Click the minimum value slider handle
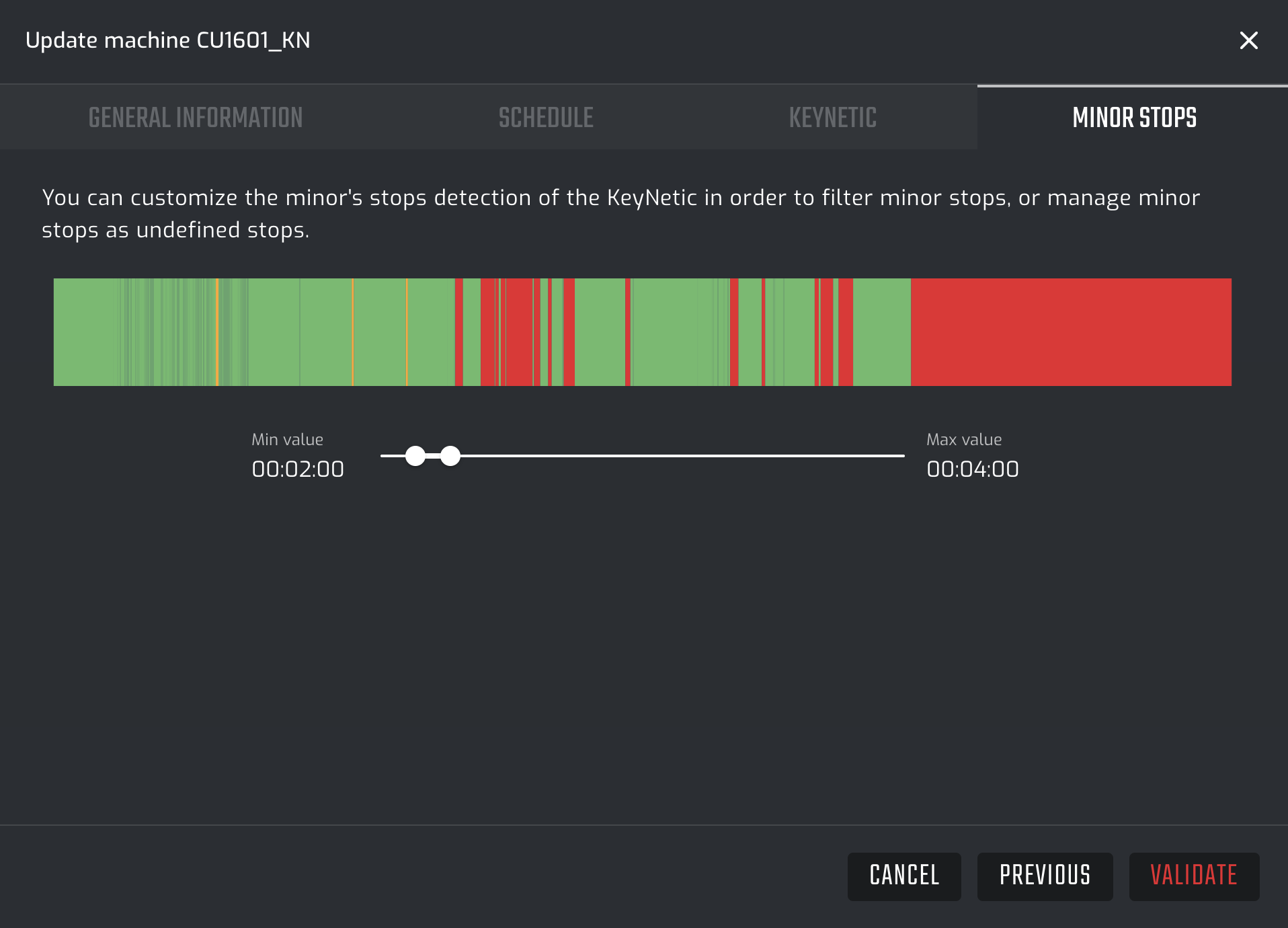This screenshot has height=928, width=1288. tap(415, 456)
